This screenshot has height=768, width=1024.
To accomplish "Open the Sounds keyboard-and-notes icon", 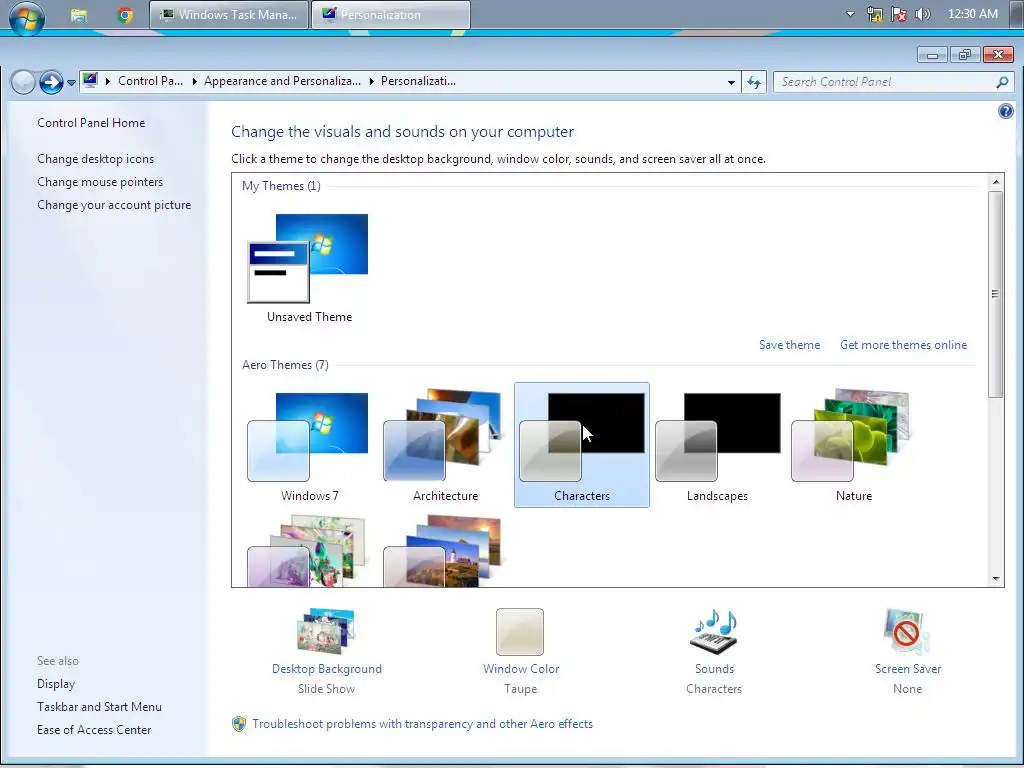I will (x=714, y=631).
